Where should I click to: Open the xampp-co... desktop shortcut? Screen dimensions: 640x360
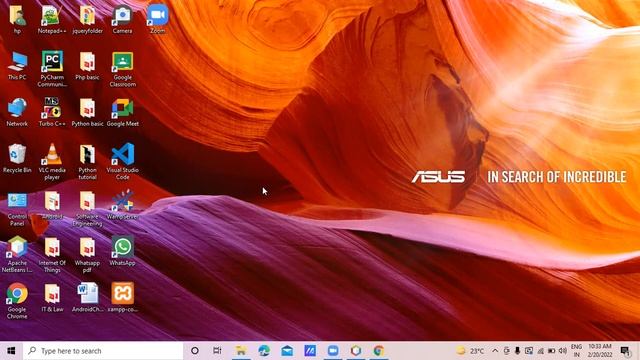click(x=122, y=298)
